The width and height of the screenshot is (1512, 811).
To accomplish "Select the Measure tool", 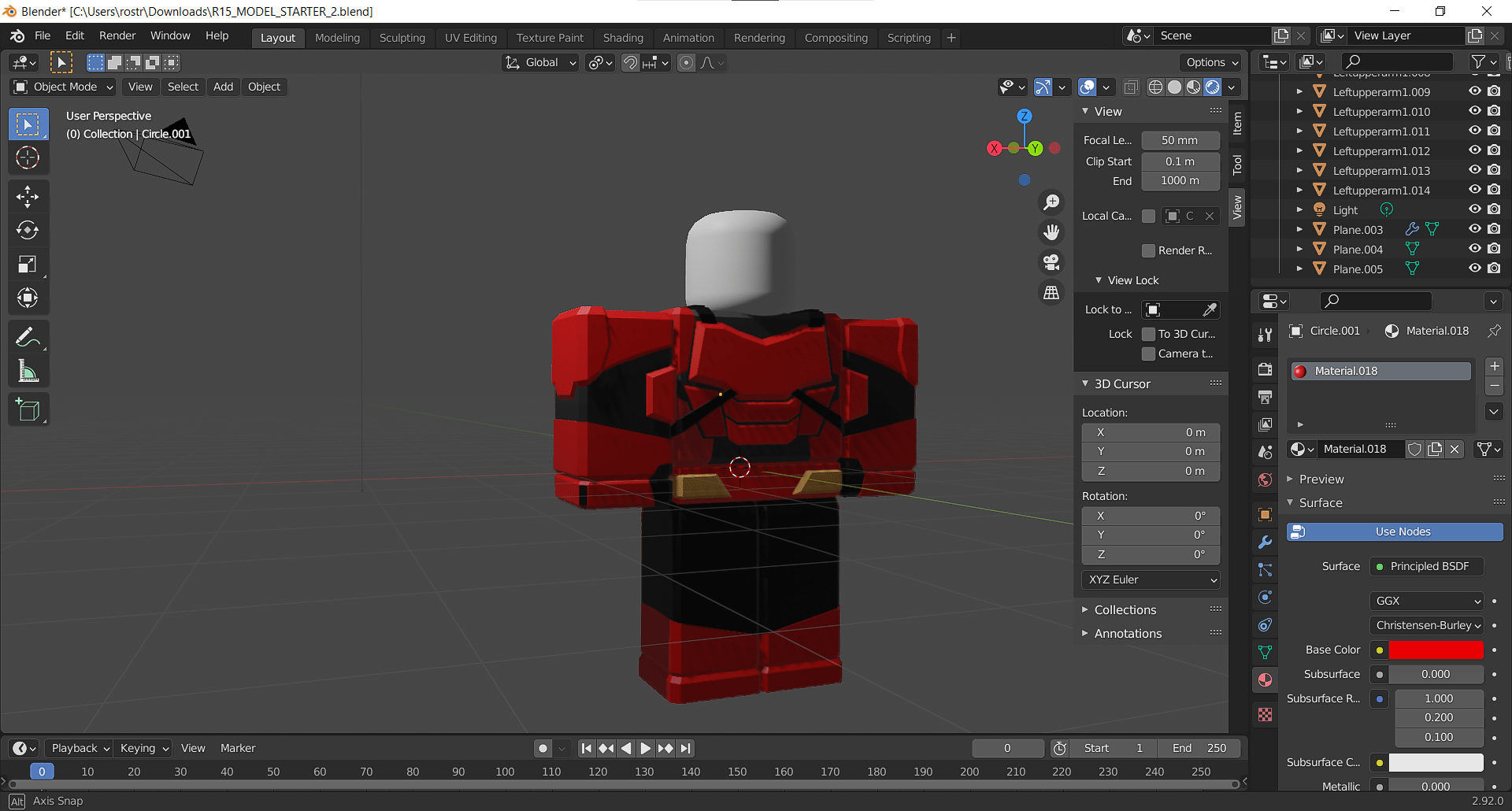I will click(28, 371).
